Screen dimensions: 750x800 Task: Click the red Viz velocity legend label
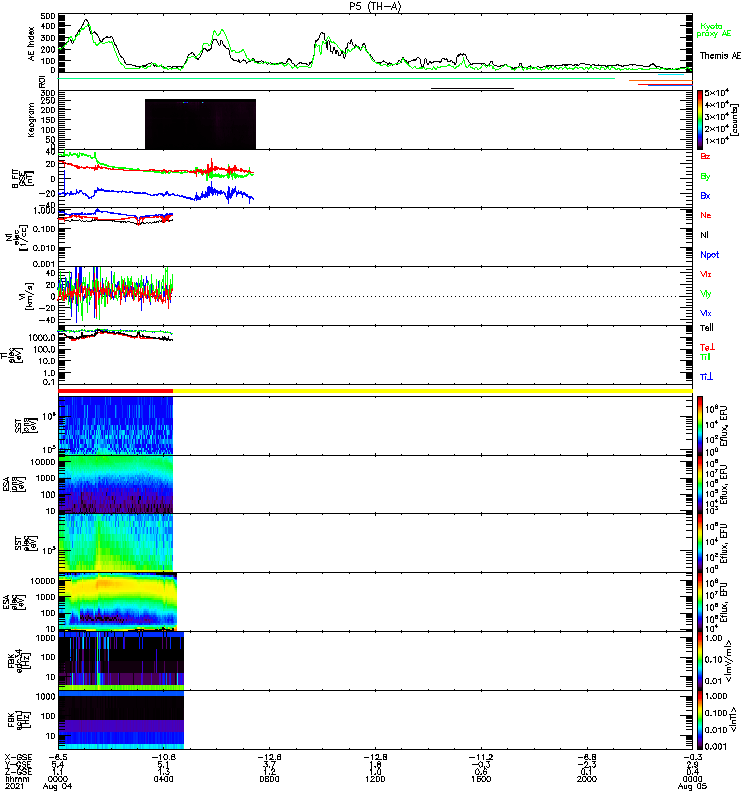(706, 274)
